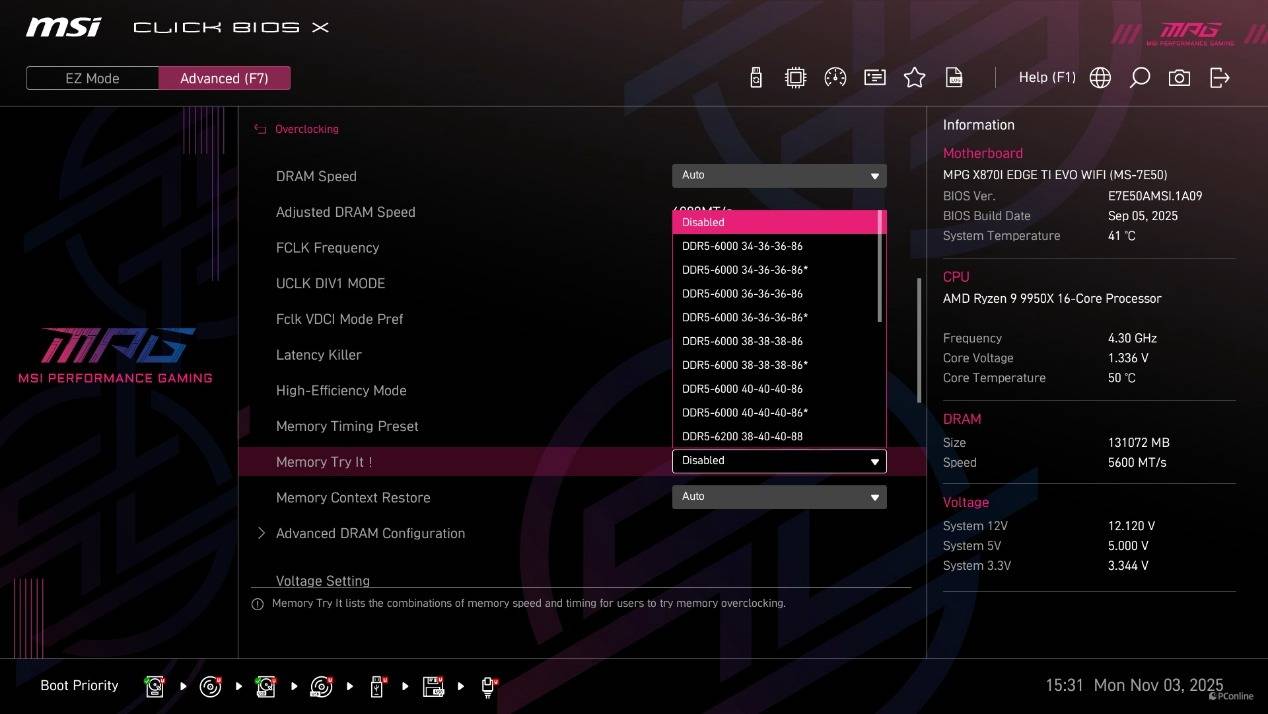Click the globe language icon
1268x714 pixels.
coord(1100,78)
